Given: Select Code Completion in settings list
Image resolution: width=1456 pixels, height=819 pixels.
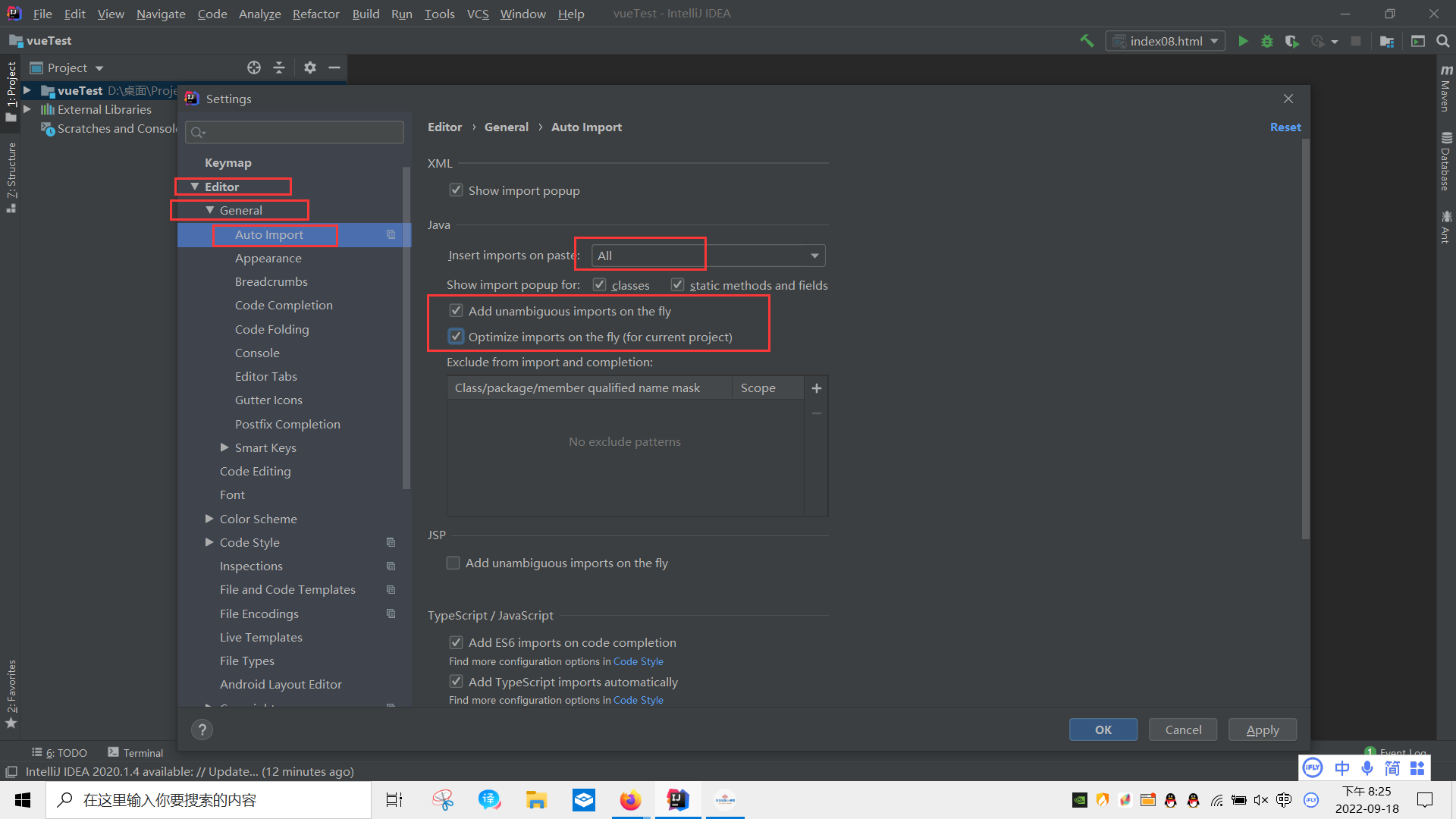Looking at the screenshot, I should [x=284, y=305].
